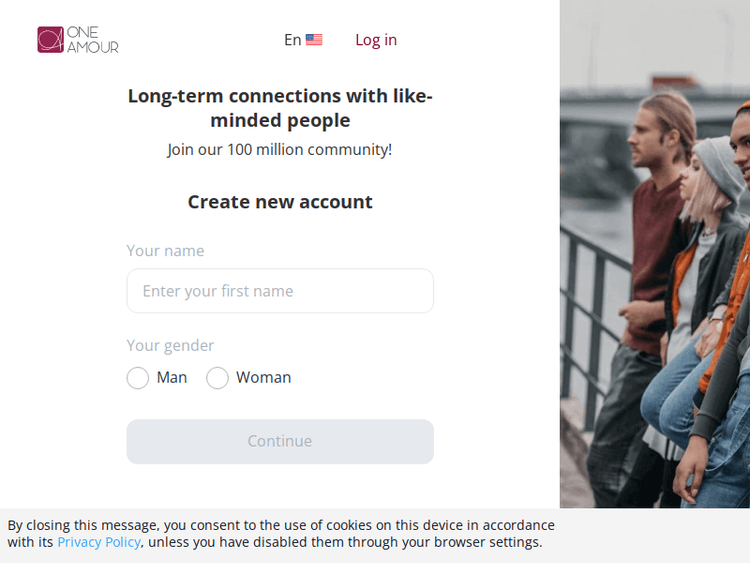Click the Woman gender label text
Screen dimensions: 750x563
pos(264,378)
